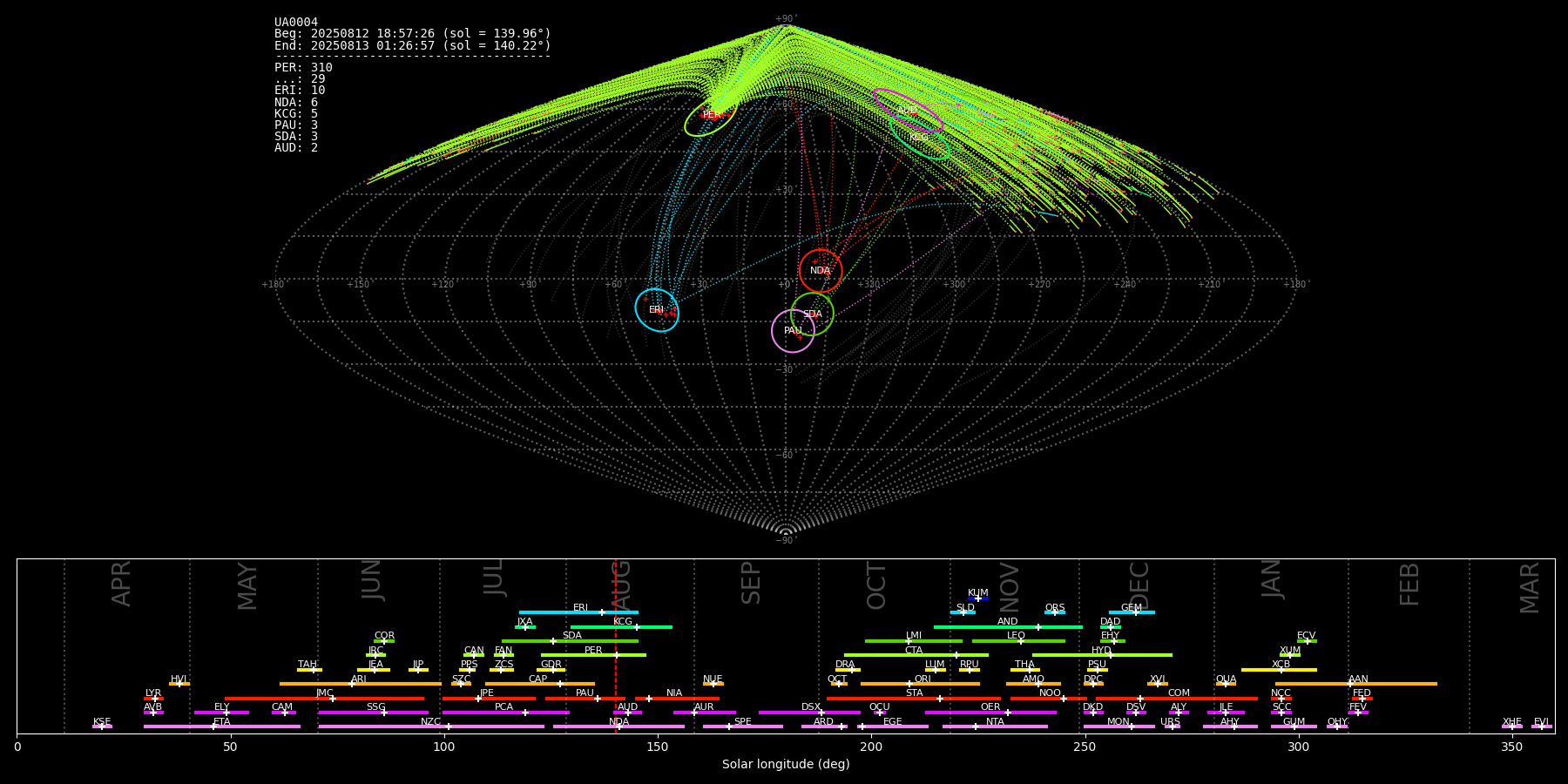Click the '+300' longitude grid label on the map
1568x784 pixels.
(x=954, y=284)
